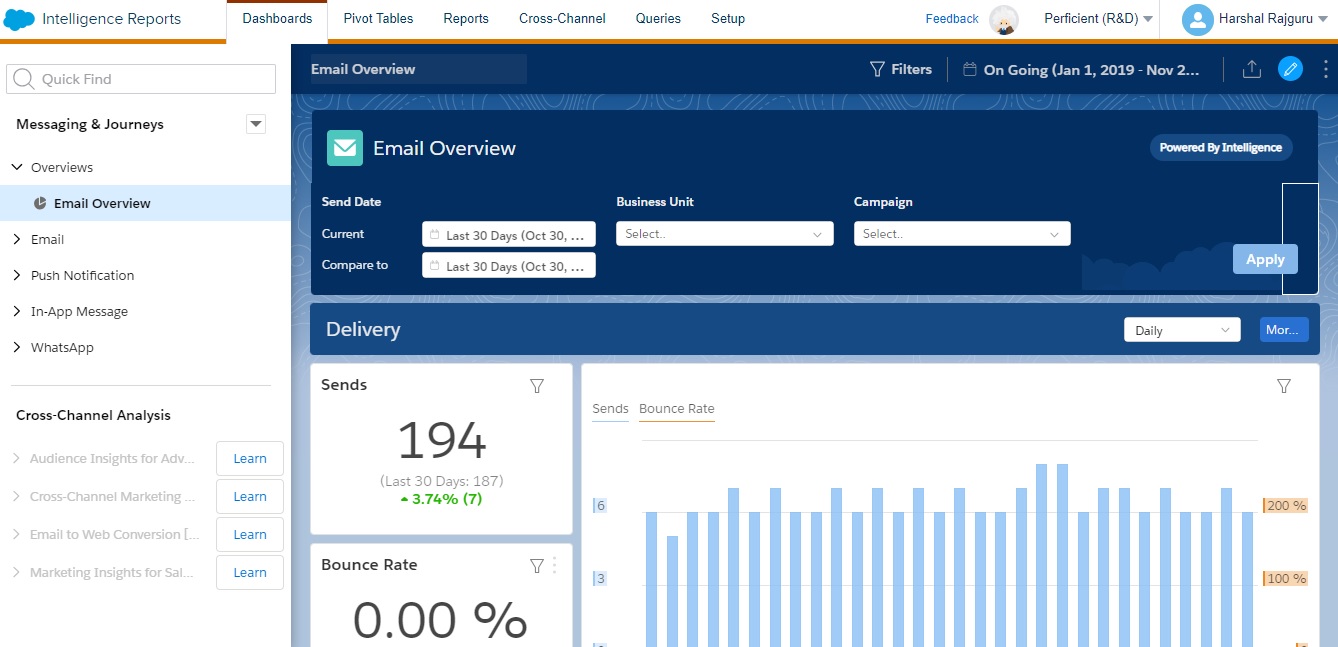Open the three-dot overflow menu
This screenshot has width=1338, height=647.
(x=1325, y=68)
